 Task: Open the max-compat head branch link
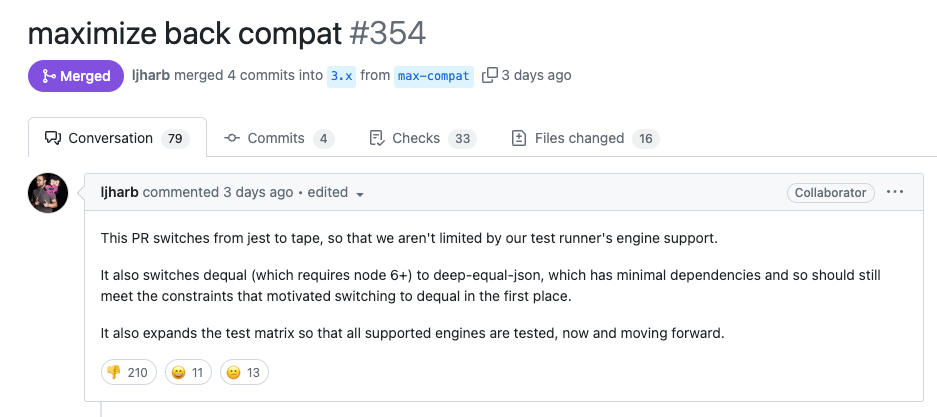click(x=433, y=76)
